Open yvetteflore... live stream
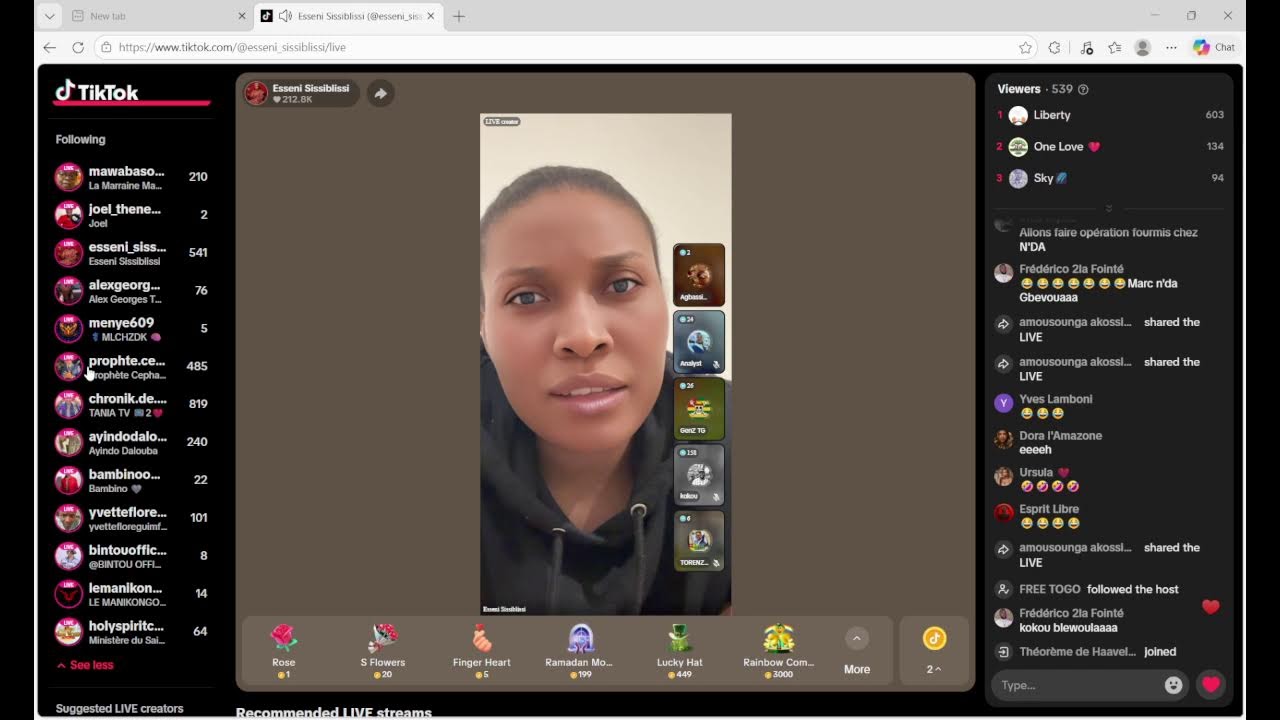Image resolution: width=1280 pixels, height=720 pixels. click(131, 518)
